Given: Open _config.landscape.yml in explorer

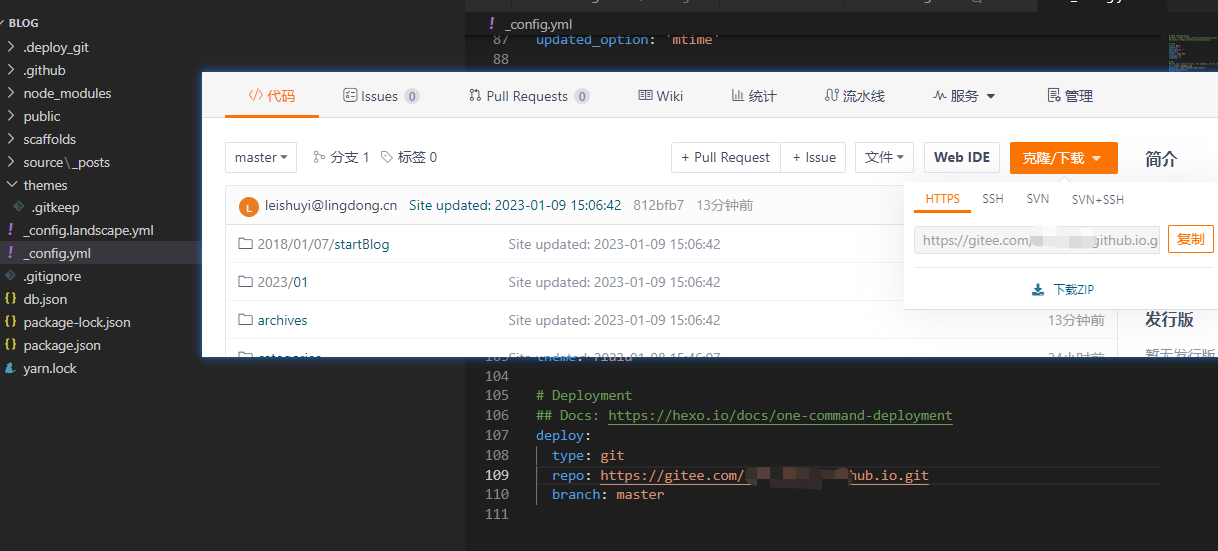Looking at the screenshot, I should pyautogui.click(x=88, y=230).
